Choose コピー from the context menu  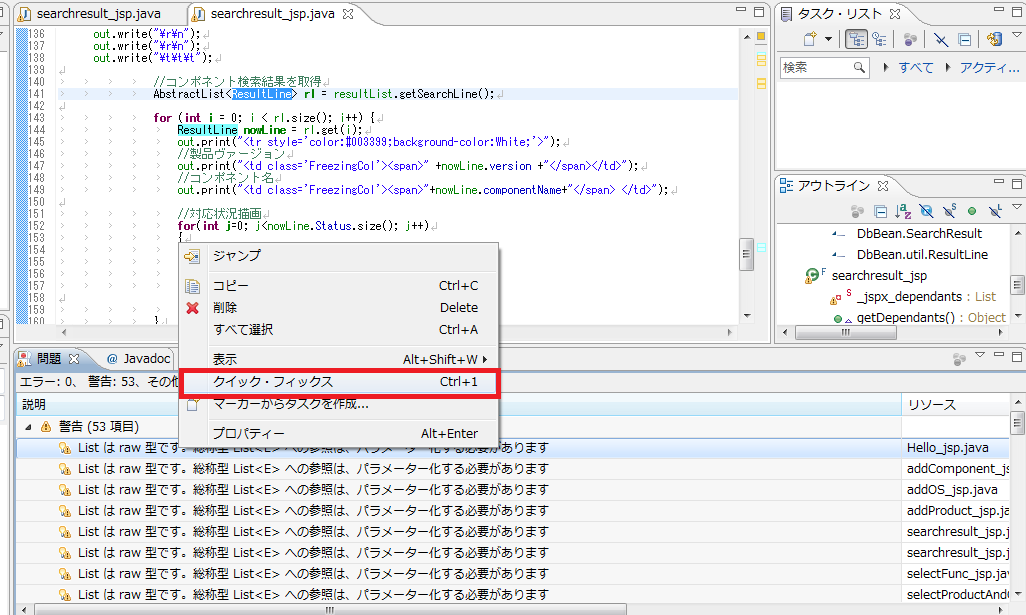click(x=338, y=286)
